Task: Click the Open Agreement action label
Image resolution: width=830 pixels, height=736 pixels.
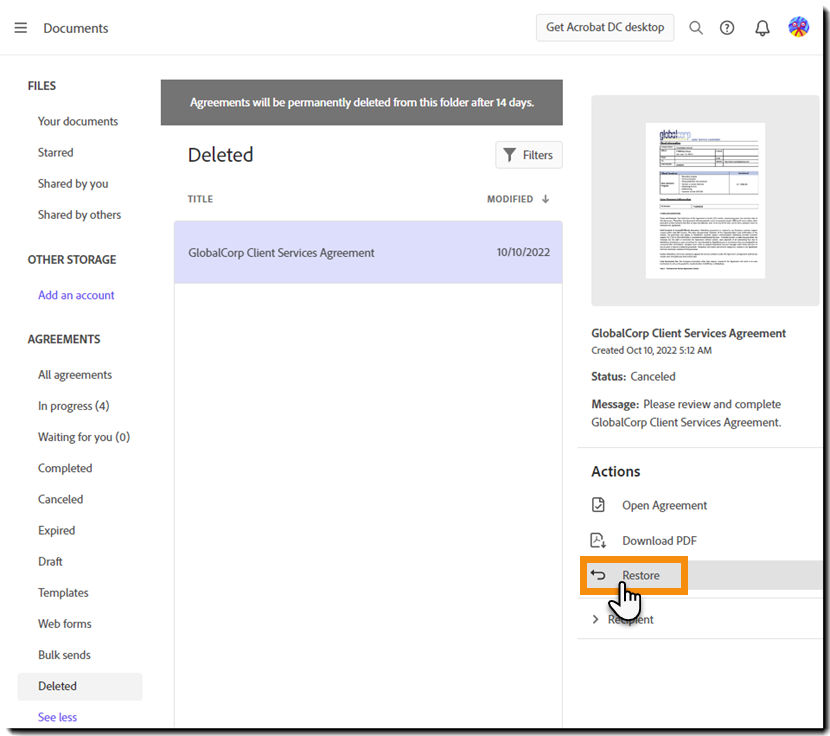Action: 664,506
